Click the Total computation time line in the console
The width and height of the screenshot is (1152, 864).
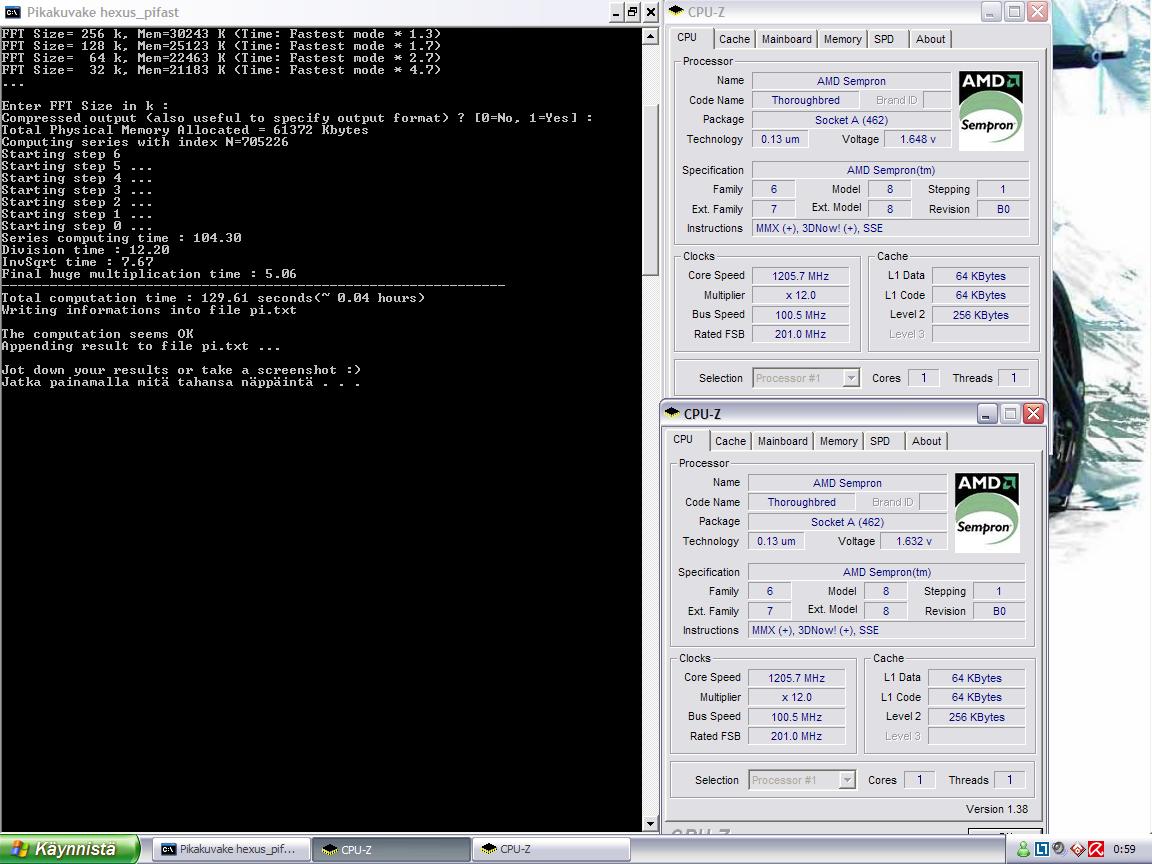point(213,298)
